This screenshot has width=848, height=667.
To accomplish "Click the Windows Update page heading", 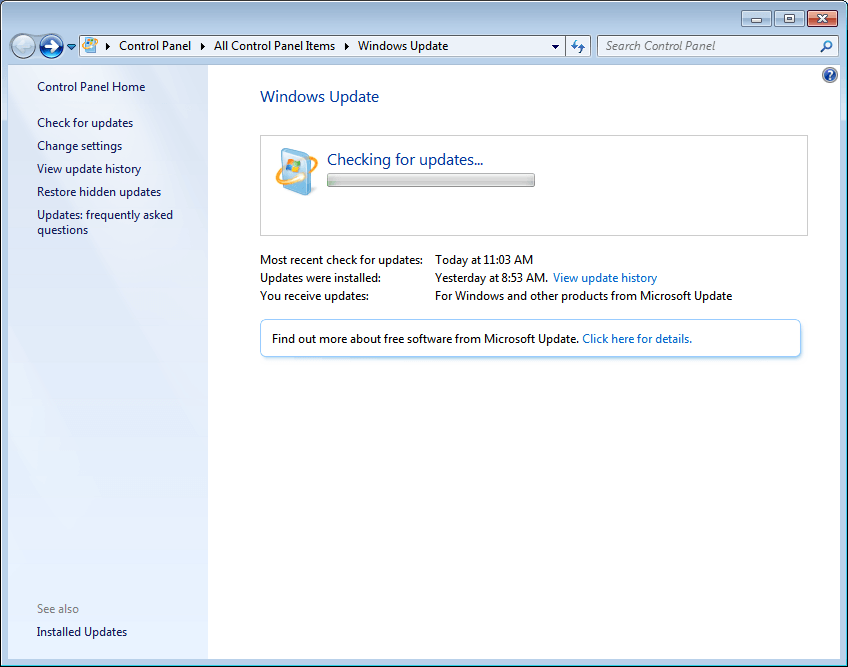I will (319, 97).
